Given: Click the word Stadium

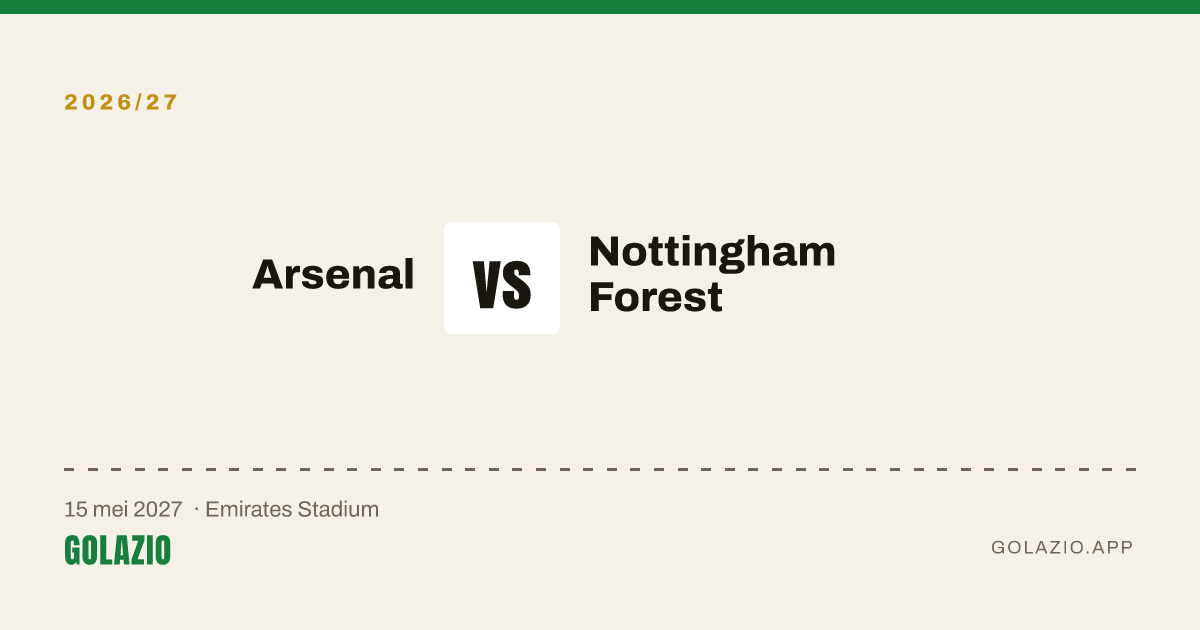Looking at the screenshot, I should [x=340, y=509].
